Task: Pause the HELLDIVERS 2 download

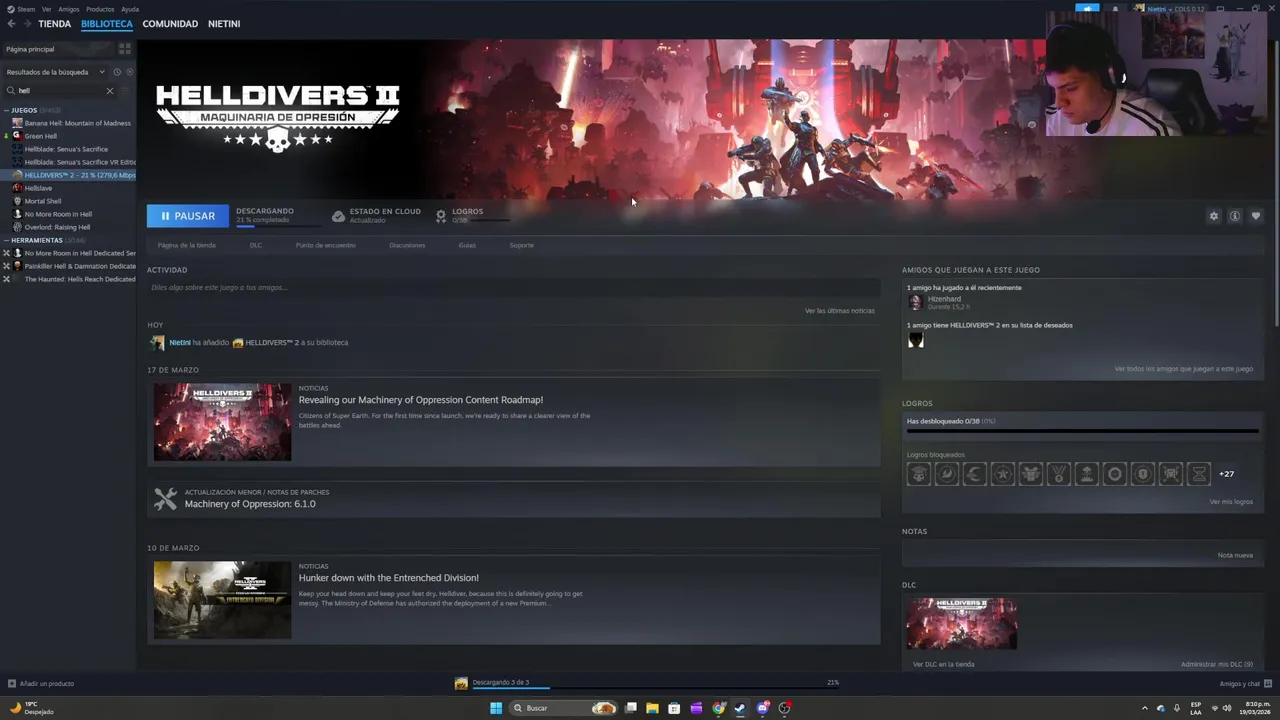Action: tap(188, 216)
